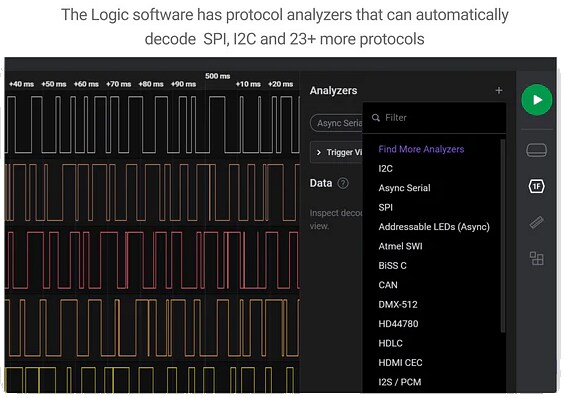Open the extensions blocks icon

[x=536, y=258]
